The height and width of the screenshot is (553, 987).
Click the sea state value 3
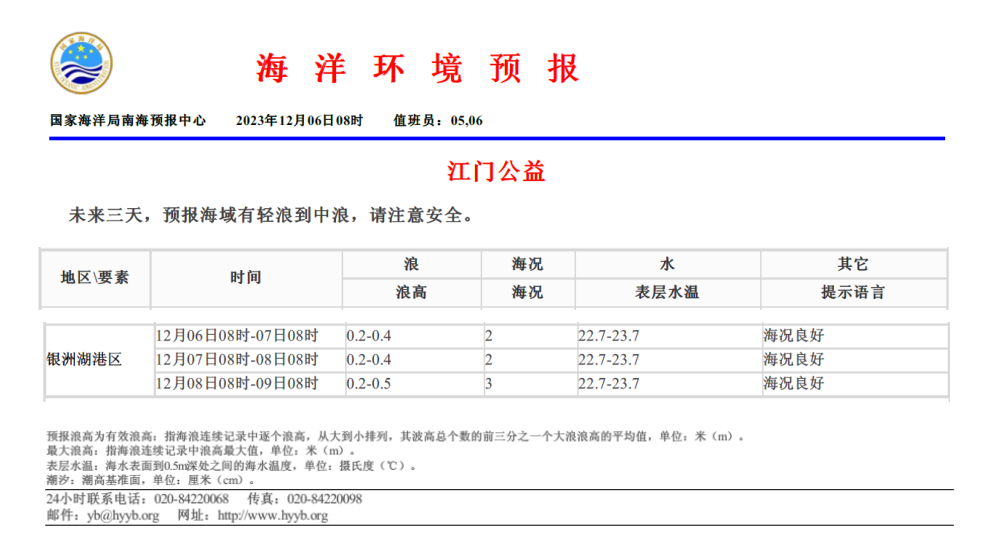489,383
